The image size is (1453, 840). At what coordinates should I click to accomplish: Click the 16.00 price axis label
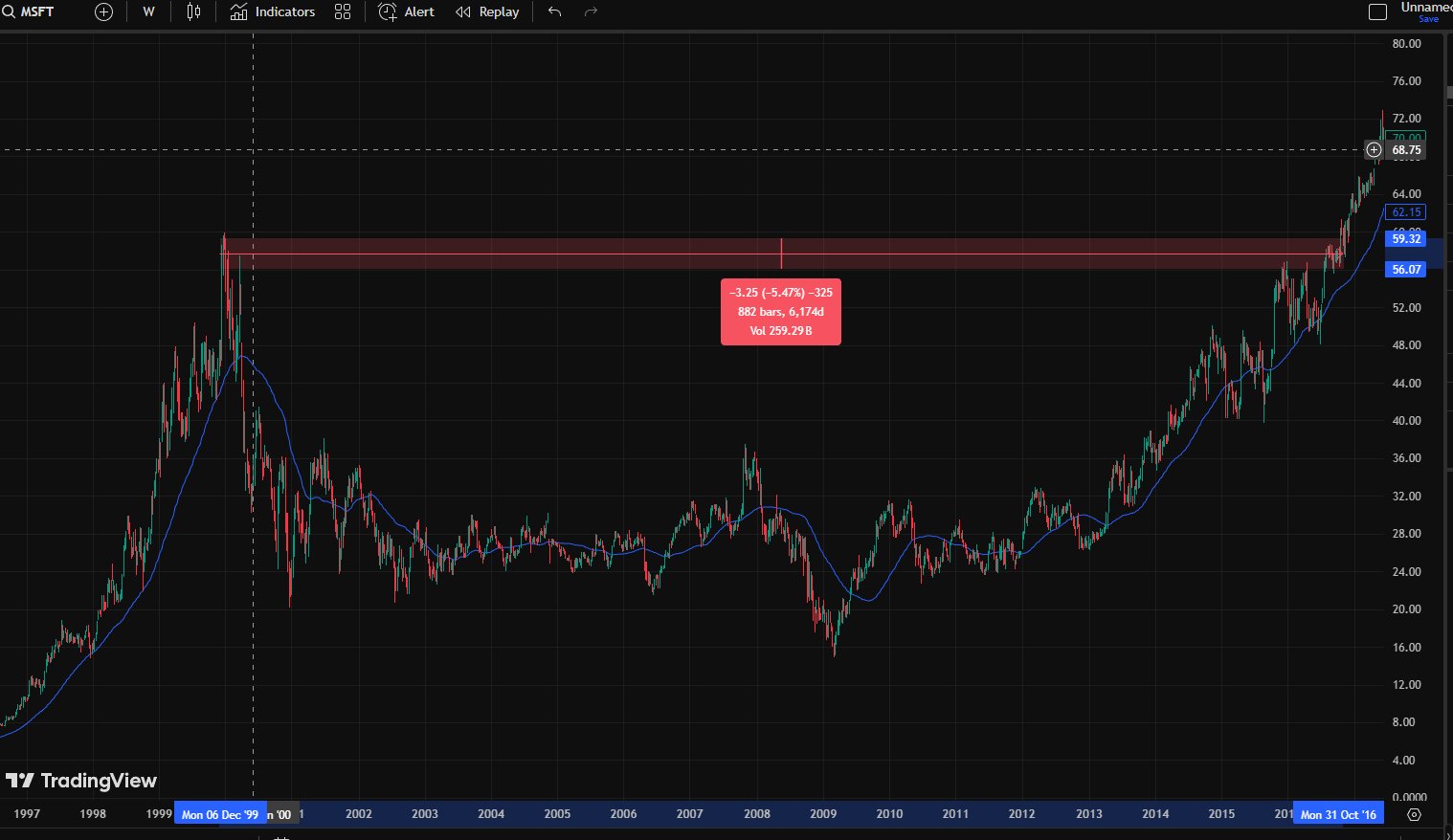(x=1406, y=648)
